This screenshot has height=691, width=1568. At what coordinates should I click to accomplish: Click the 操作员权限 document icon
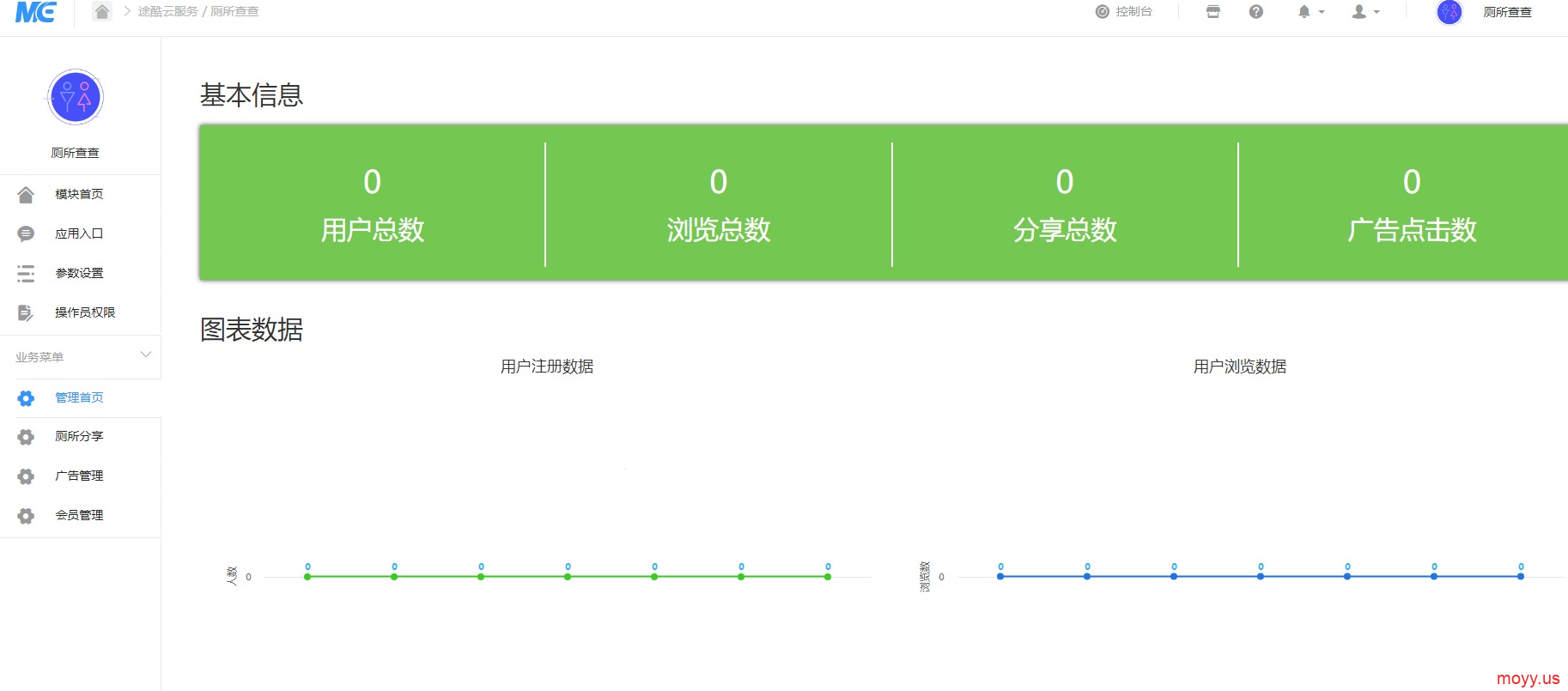tap(26, 312)
